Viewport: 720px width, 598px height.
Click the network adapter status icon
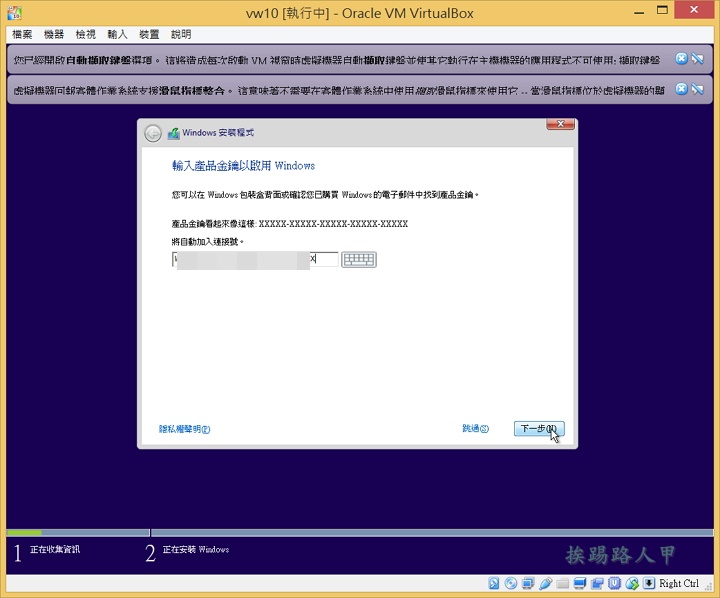click(x=528, y=583)
